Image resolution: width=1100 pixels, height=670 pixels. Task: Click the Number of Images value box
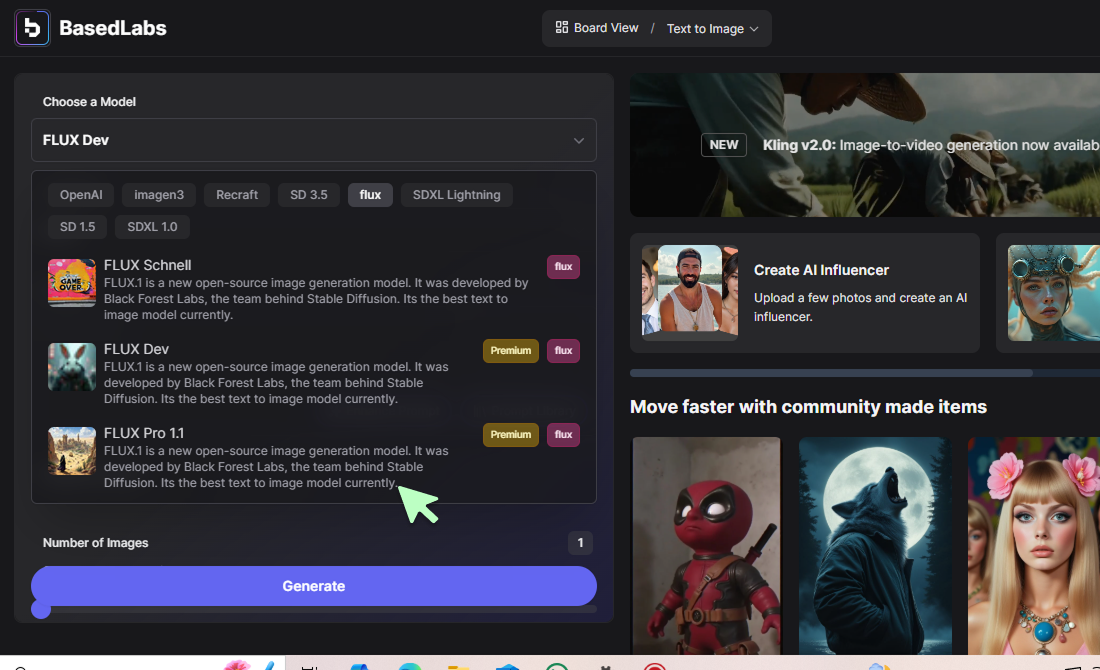580,543
